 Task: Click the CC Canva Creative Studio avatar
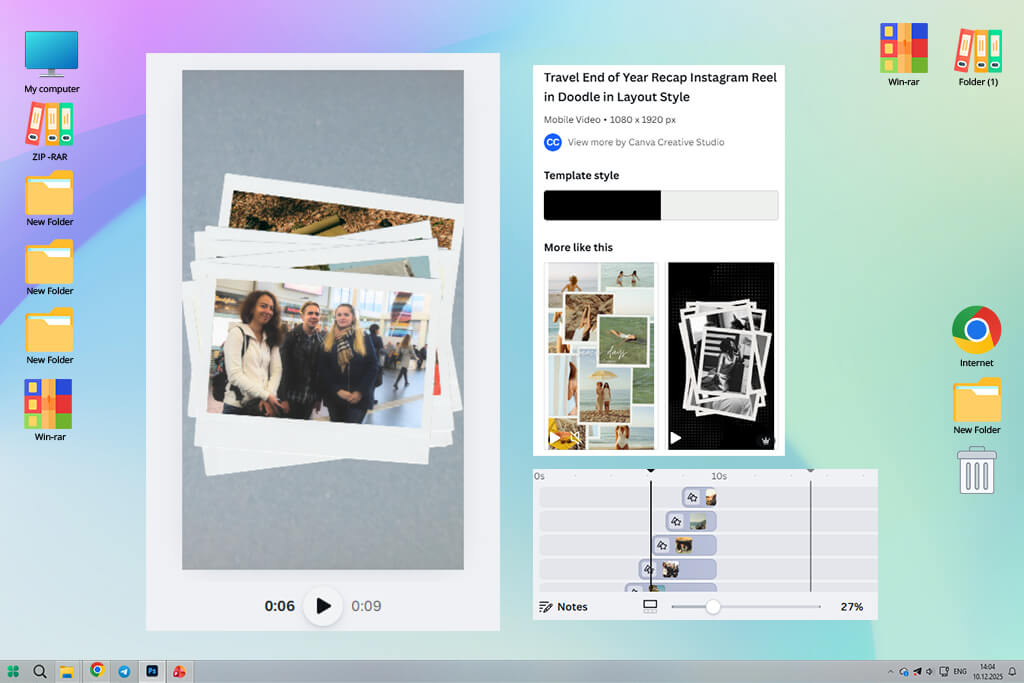[552, 142]
